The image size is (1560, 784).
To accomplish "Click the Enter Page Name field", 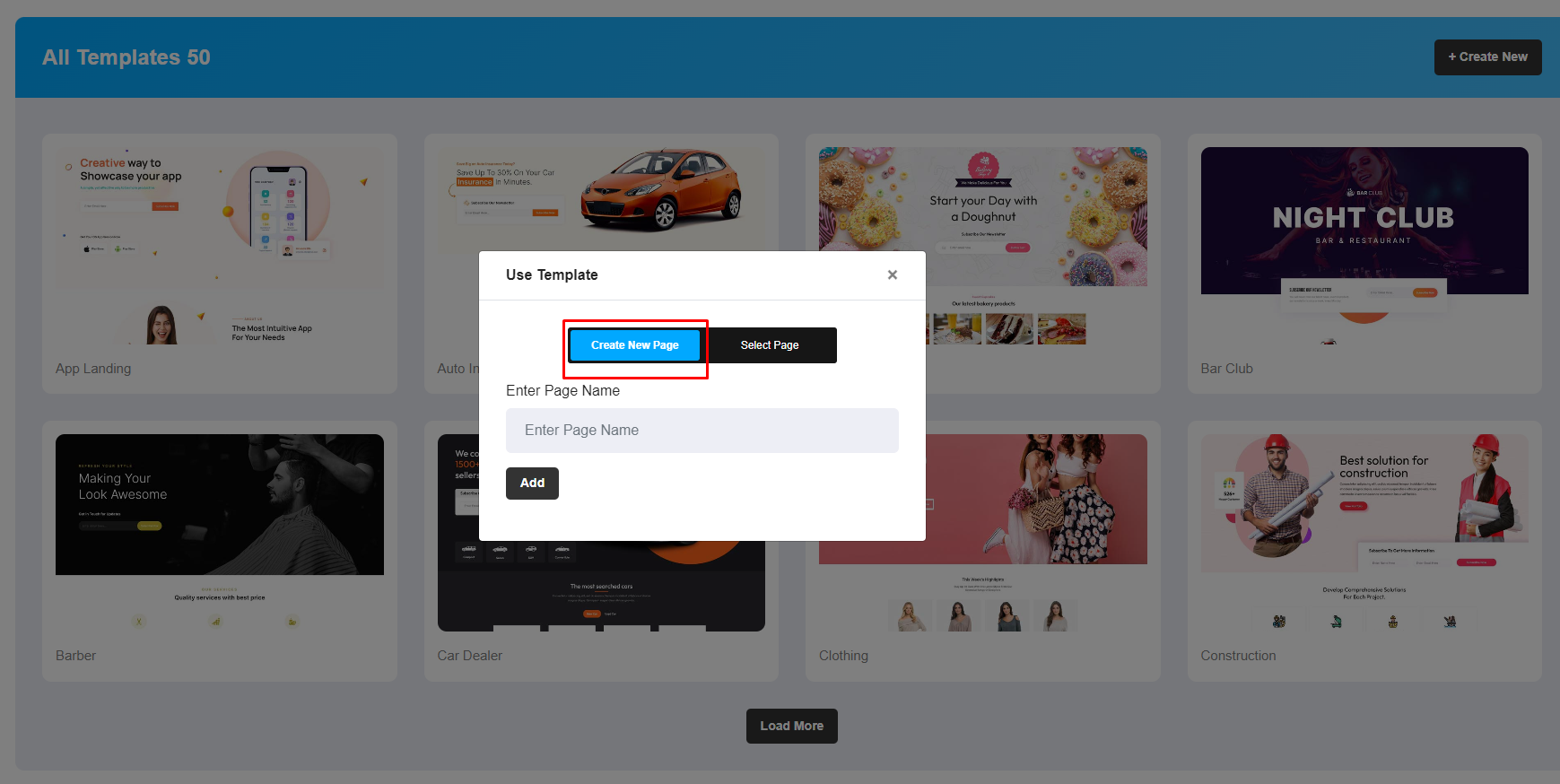I will 702,431.
